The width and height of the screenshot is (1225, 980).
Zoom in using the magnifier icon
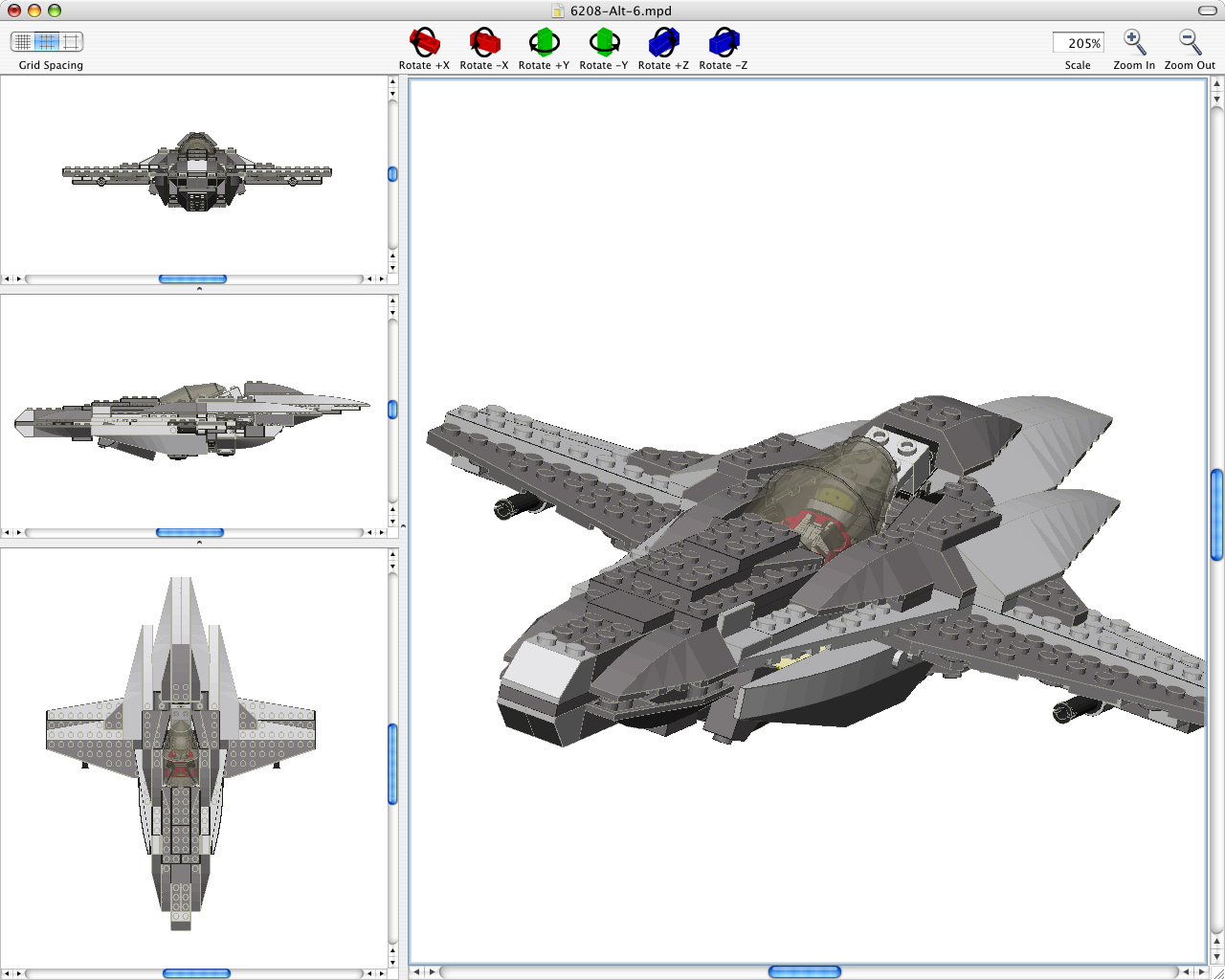[x=1134, y=42]
